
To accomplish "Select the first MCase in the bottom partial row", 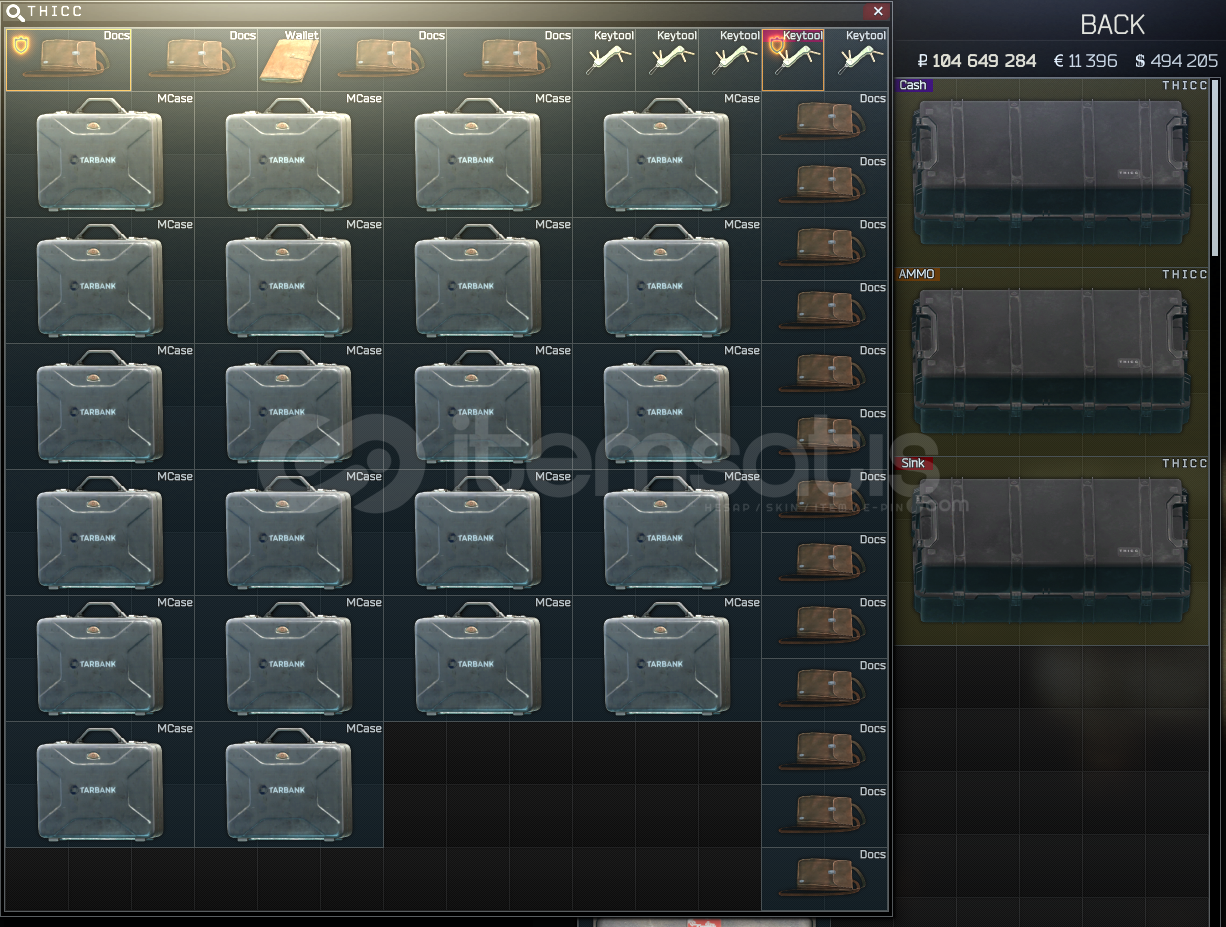I will click(x=100, y=784).
